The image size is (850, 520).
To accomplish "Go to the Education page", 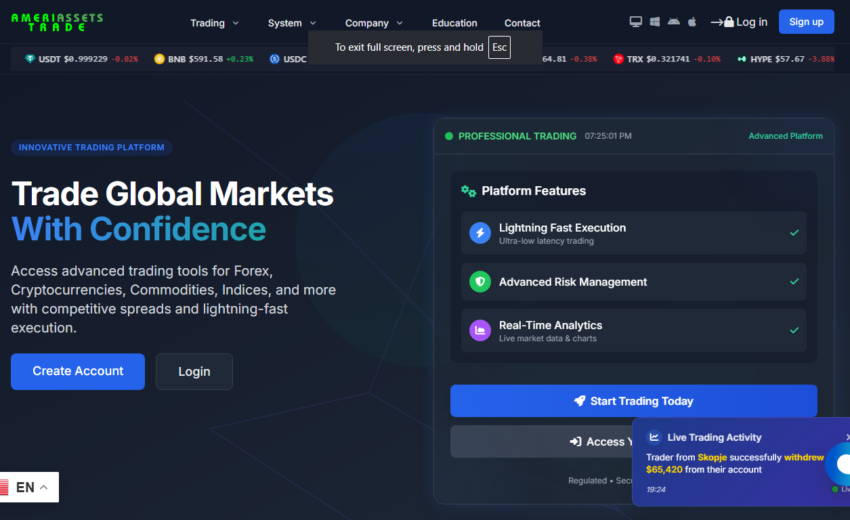I will click(x=454, y=23).
